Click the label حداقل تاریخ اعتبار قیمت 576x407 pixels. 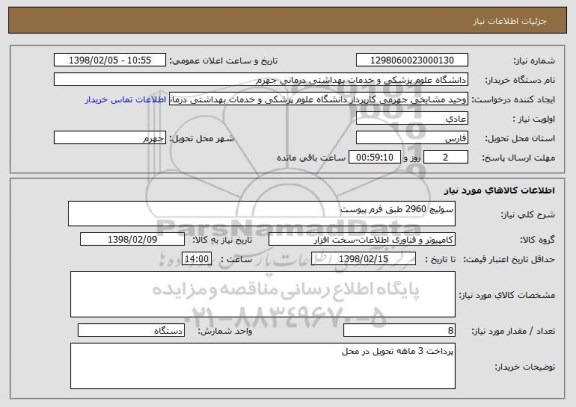509,259
